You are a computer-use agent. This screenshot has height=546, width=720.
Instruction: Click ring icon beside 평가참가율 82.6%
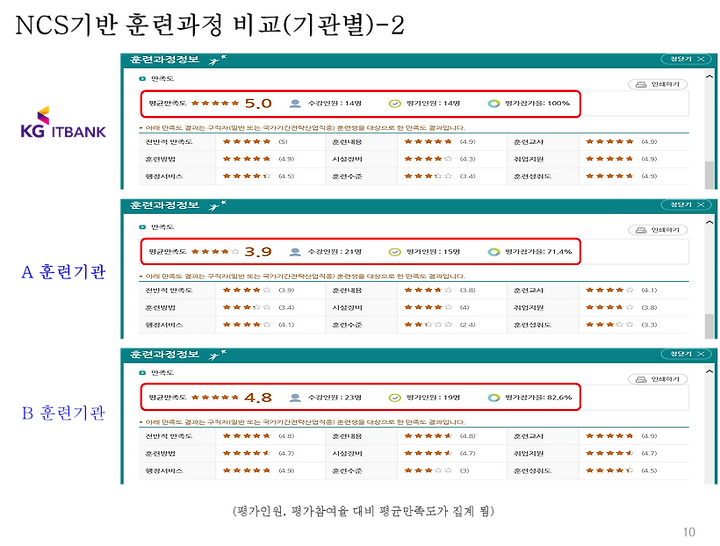pyautogui.click(x=494, y=397)
